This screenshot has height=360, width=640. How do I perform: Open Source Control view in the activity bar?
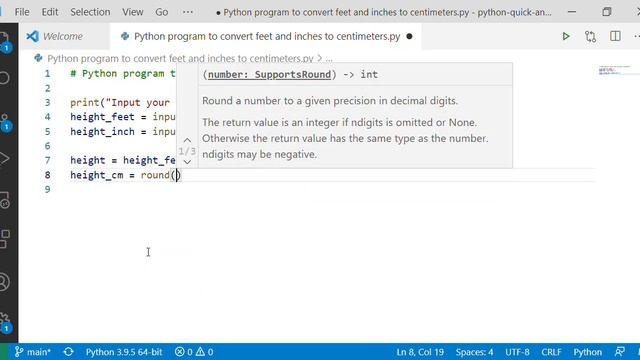point(5,122)
